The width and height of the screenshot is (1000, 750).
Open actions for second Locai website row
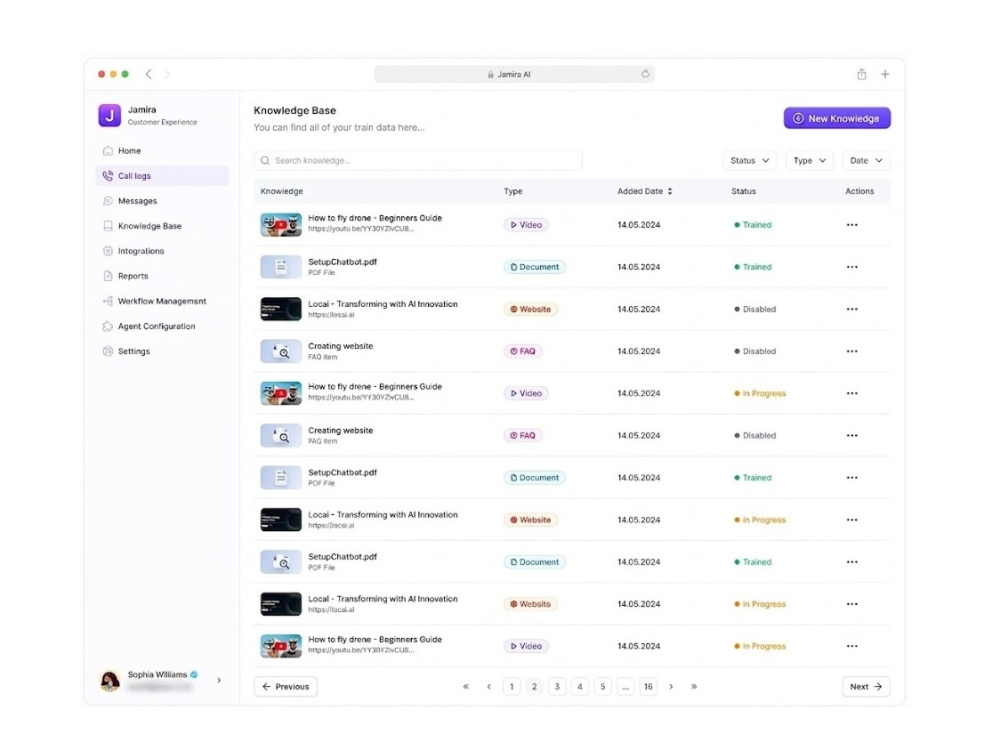click(852, 520)
